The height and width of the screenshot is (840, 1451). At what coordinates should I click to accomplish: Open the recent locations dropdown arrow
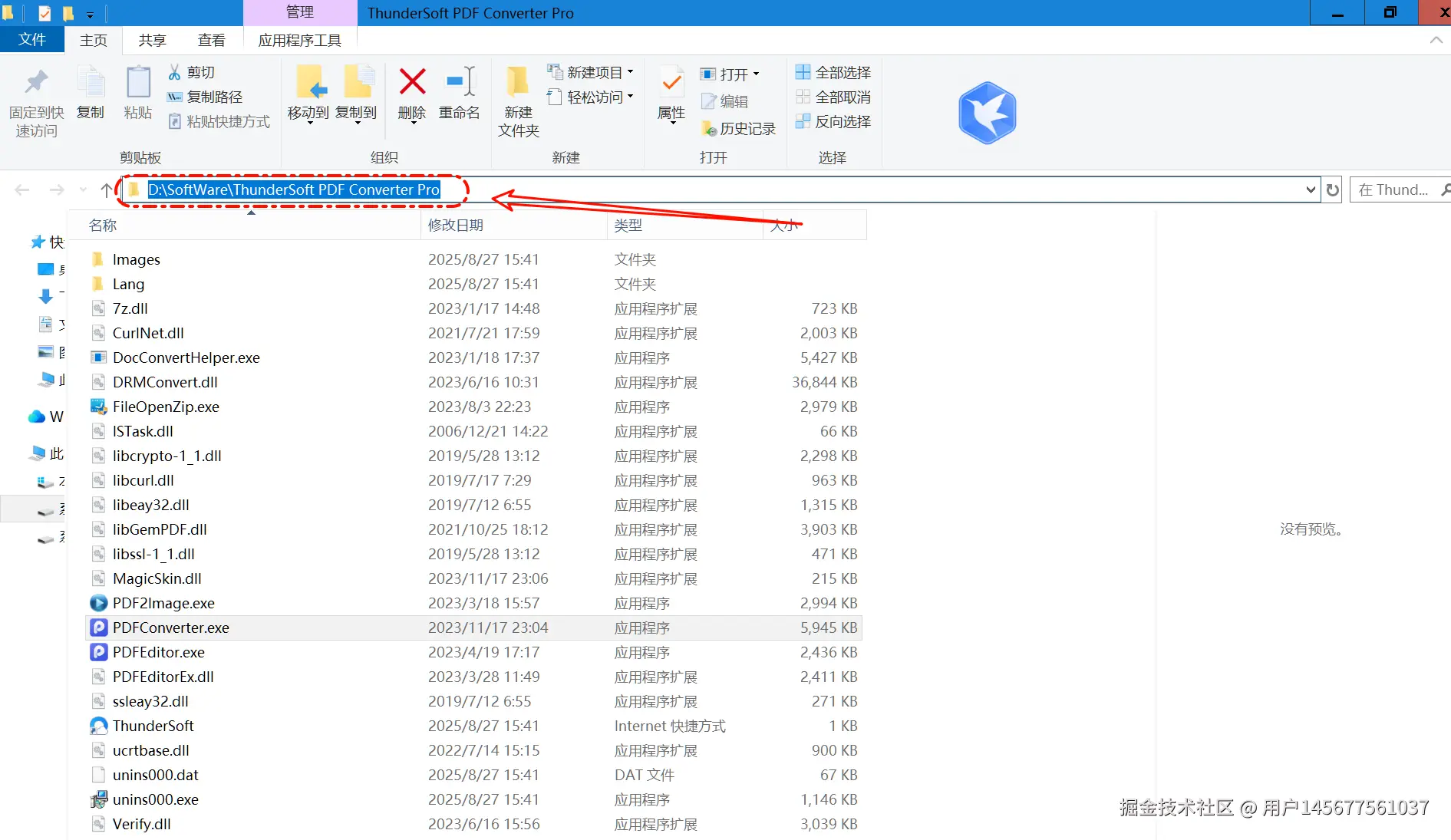83,189
